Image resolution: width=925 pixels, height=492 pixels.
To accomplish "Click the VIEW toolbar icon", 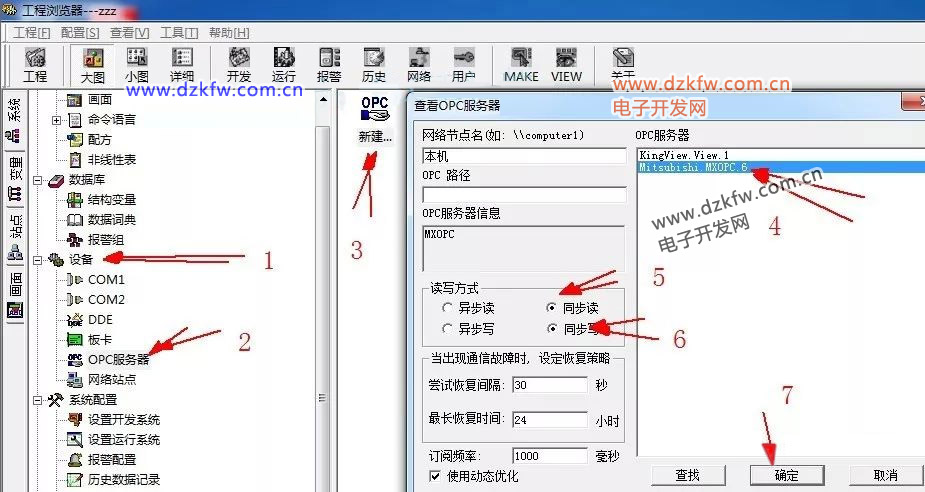I will click(566, 64).
